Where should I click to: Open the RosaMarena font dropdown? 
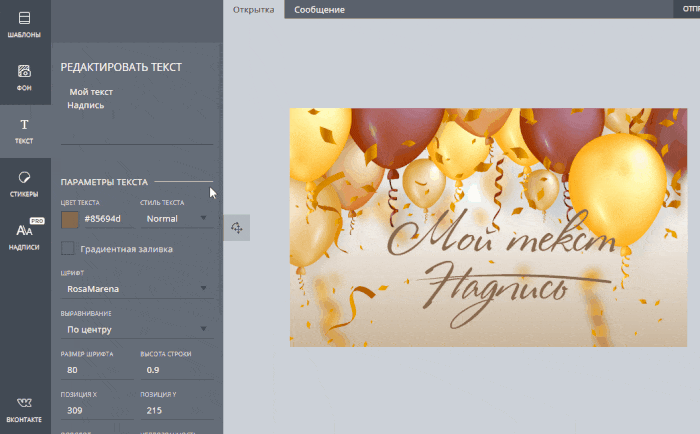click(x=137, y=289)
